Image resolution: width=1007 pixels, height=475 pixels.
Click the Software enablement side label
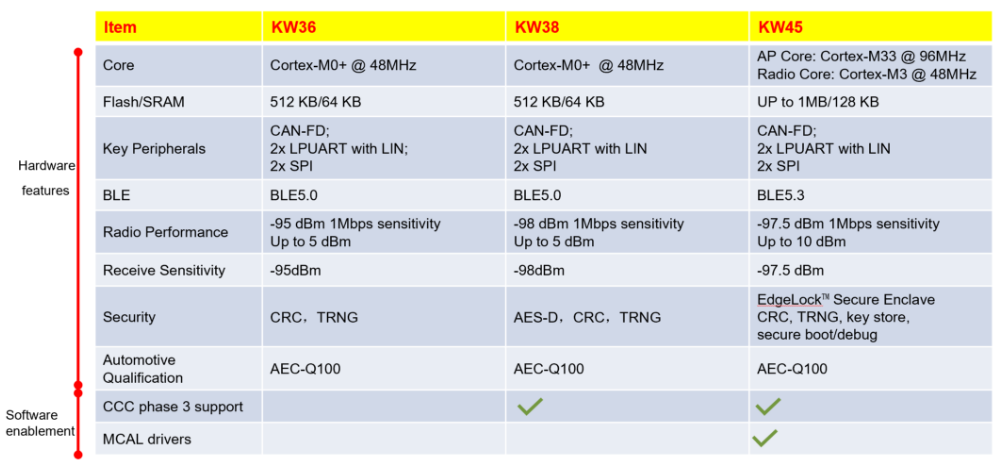[40, 422]
